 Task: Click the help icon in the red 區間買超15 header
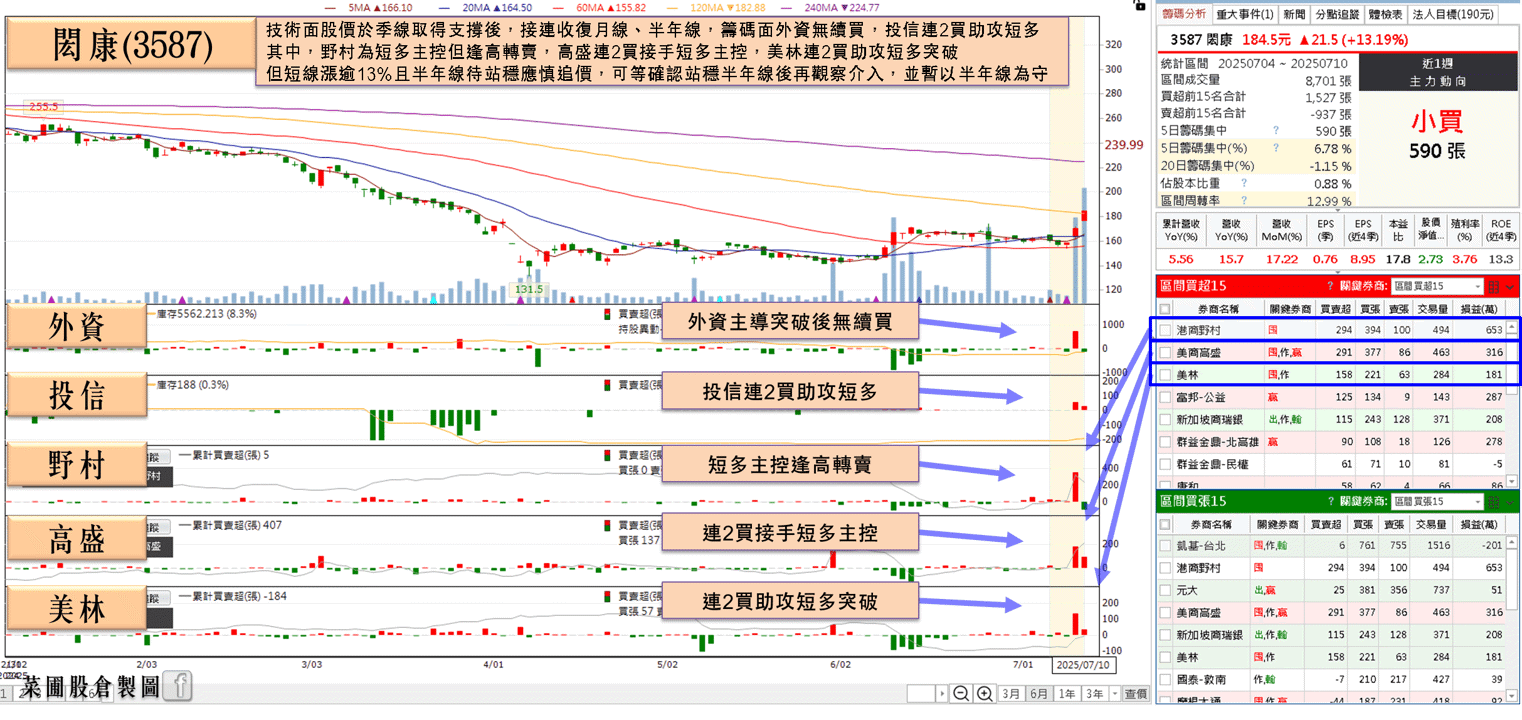[x=1329, y=286]
